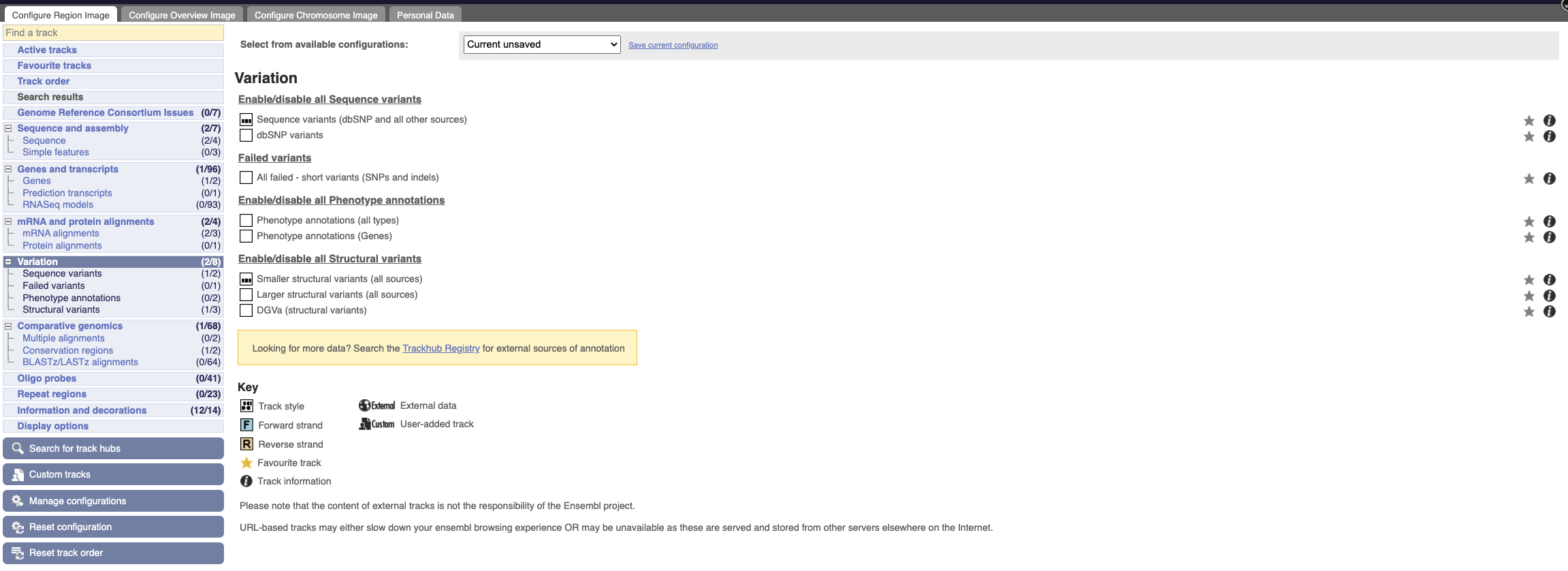Click the magnifier icon on Search for track hubs
This screenshot has height=571, width=1568.
pos(18,448)
